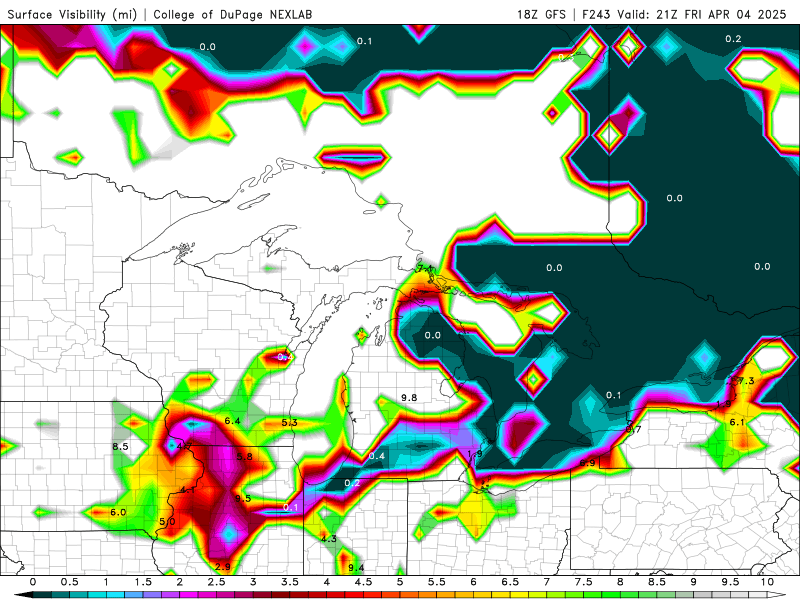Select the "2.5" color scale label
This screenshot has width=800, height=600.
[x=216, y=582]
